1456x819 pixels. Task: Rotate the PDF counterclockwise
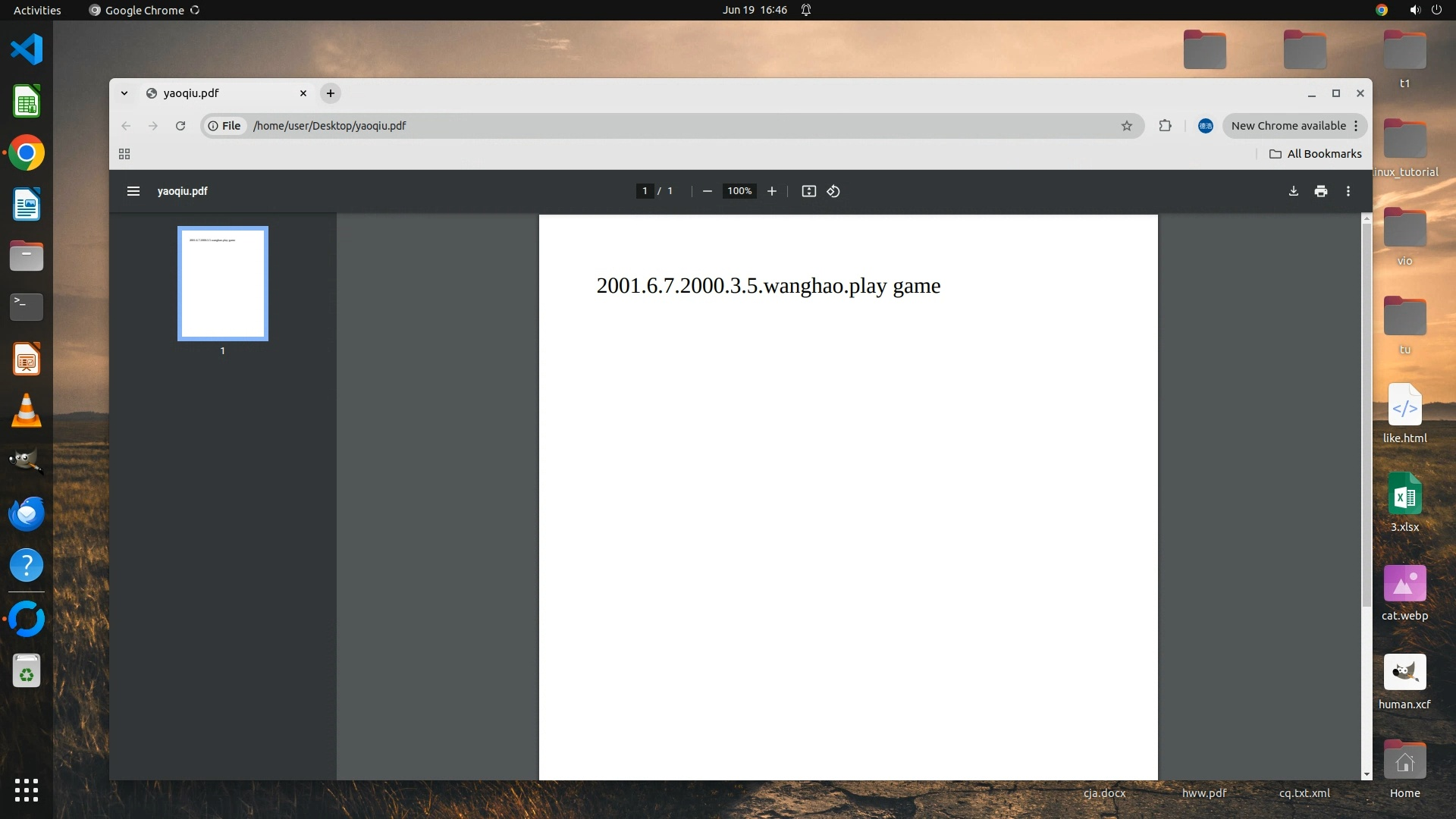click(833, 191)
